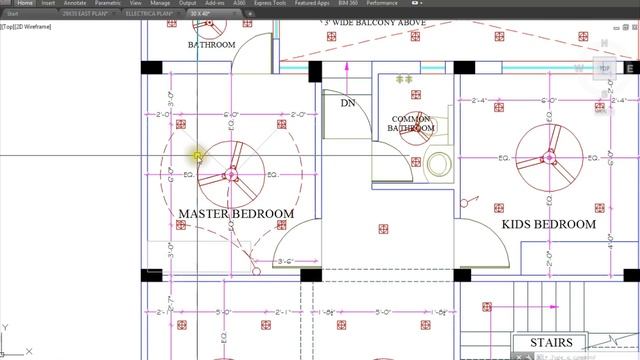This screenshot has width=640, height=360.
Task: Select the STAIRS text label
Action: tap(551, 342)
